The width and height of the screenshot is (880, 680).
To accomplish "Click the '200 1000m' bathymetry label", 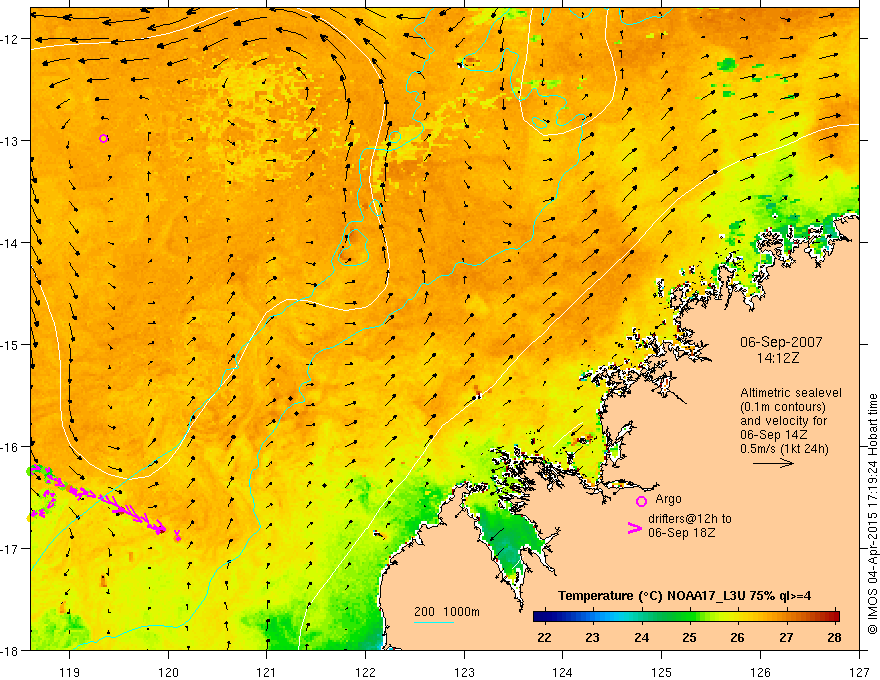I will pyautogui.click(x=447, y=612).
